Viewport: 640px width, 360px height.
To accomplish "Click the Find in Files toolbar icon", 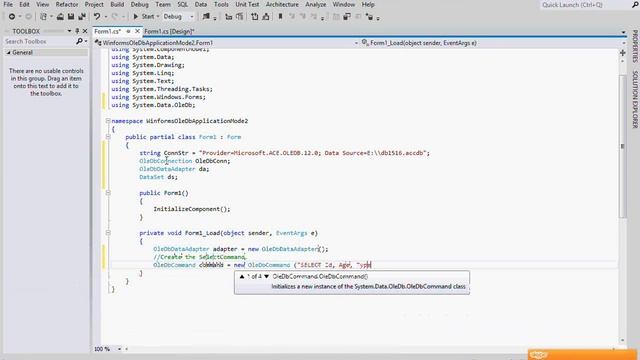I will click(x=206, y=17).
